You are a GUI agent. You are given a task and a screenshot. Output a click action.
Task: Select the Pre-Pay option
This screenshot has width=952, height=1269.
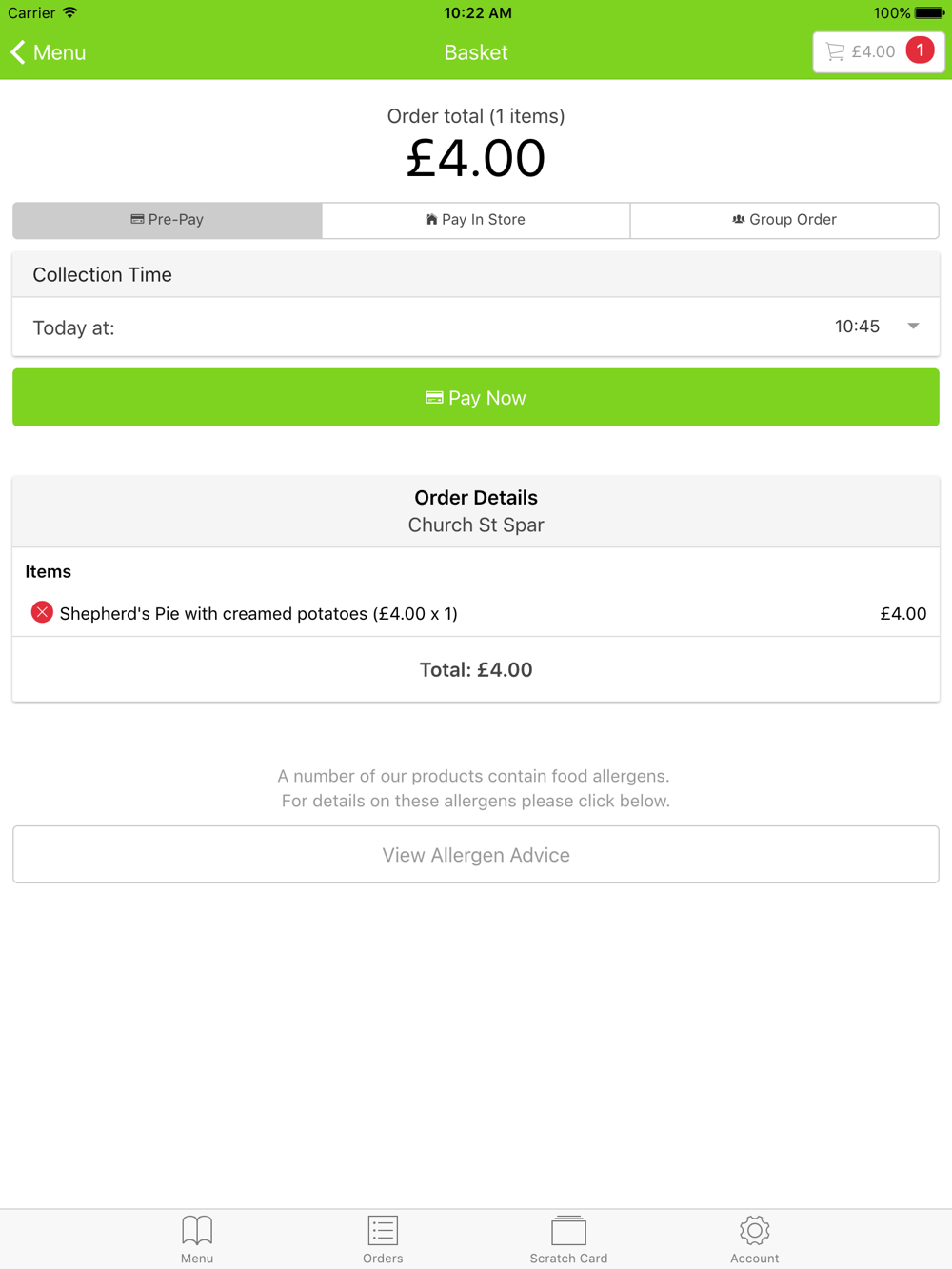coord(168,220)
